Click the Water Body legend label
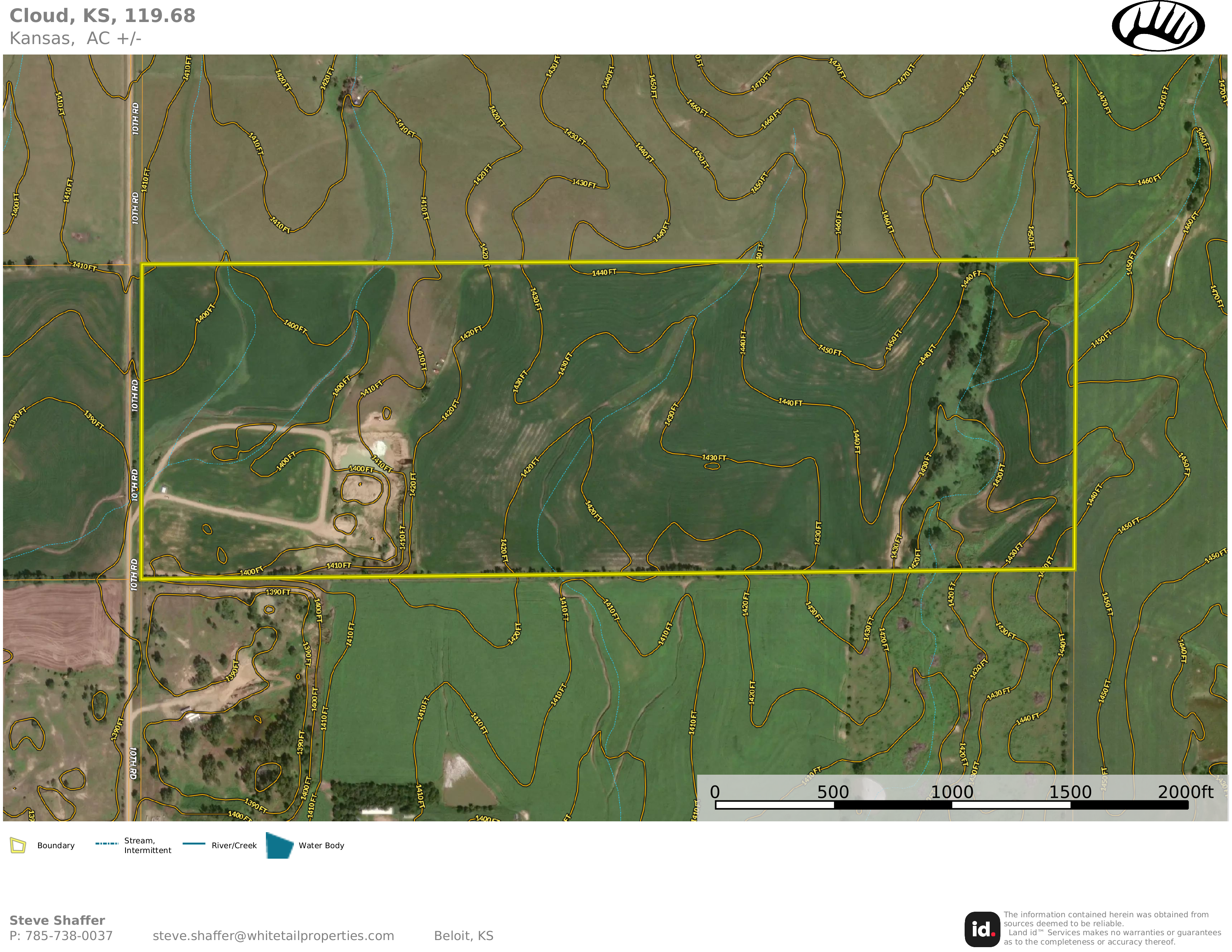Viewport: 1232px width, 952px height. click(321, 845)
